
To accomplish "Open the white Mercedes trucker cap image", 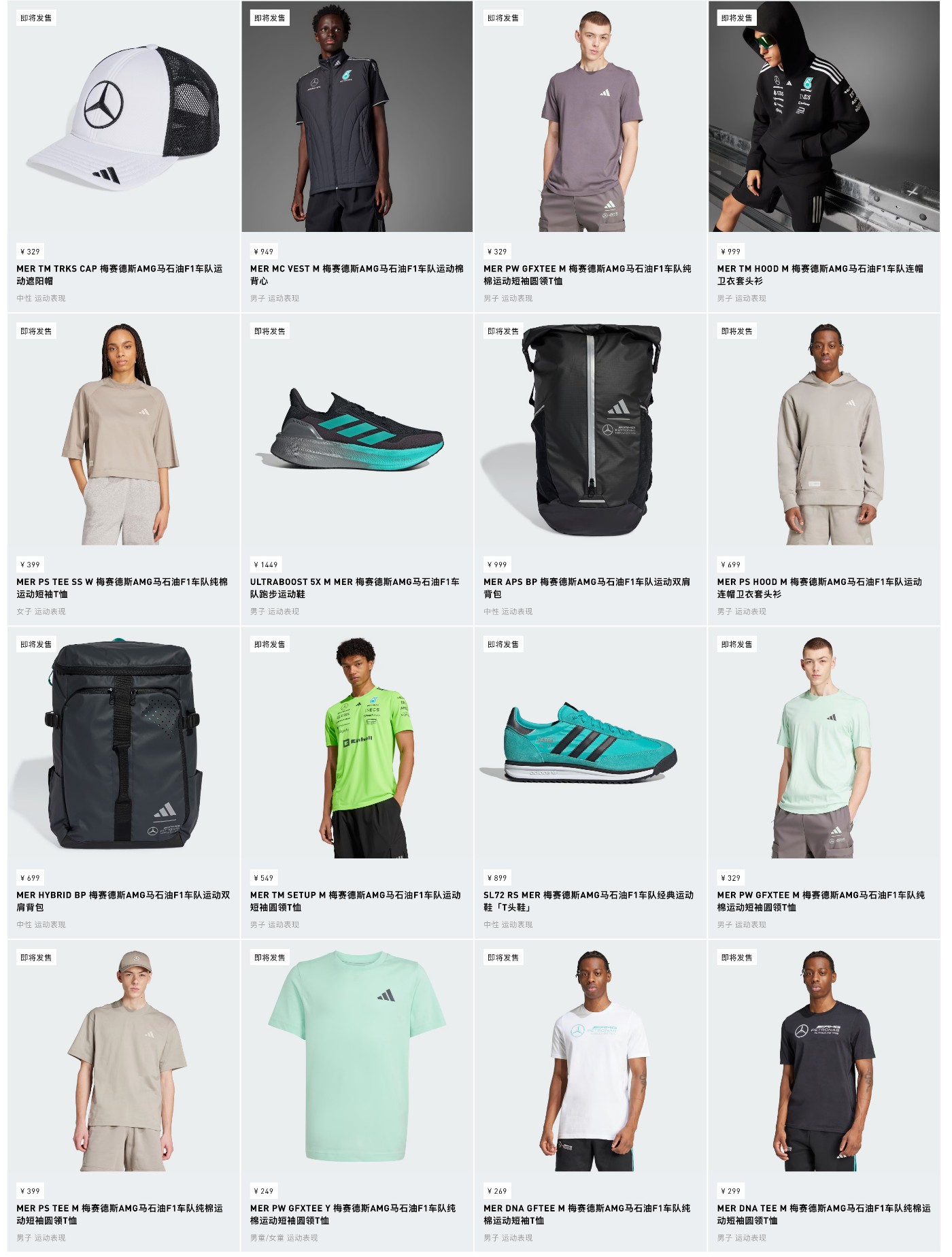I will 124,116.
